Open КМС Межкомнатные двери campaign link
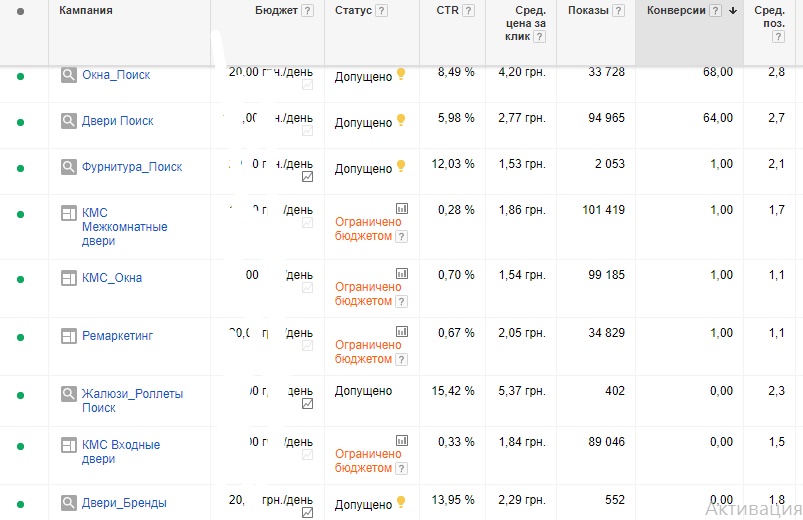Screen dimensions: 803x520 pos(124,226)
